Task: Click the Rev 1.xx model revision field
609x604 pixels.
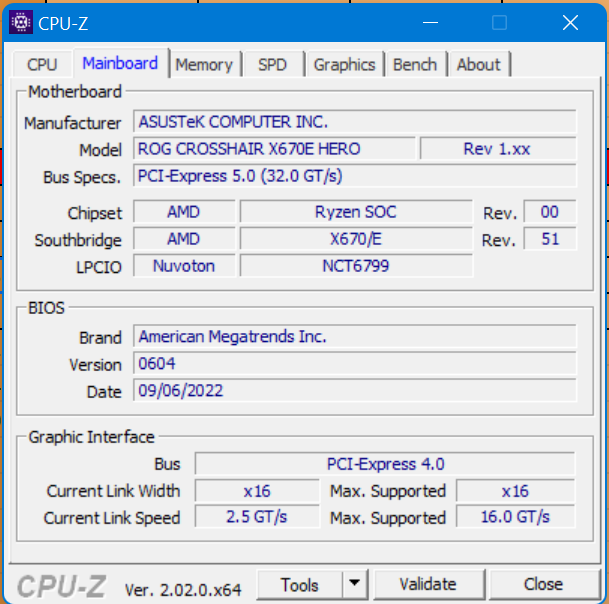Action: pyautogui.click(x=498, y=149)
